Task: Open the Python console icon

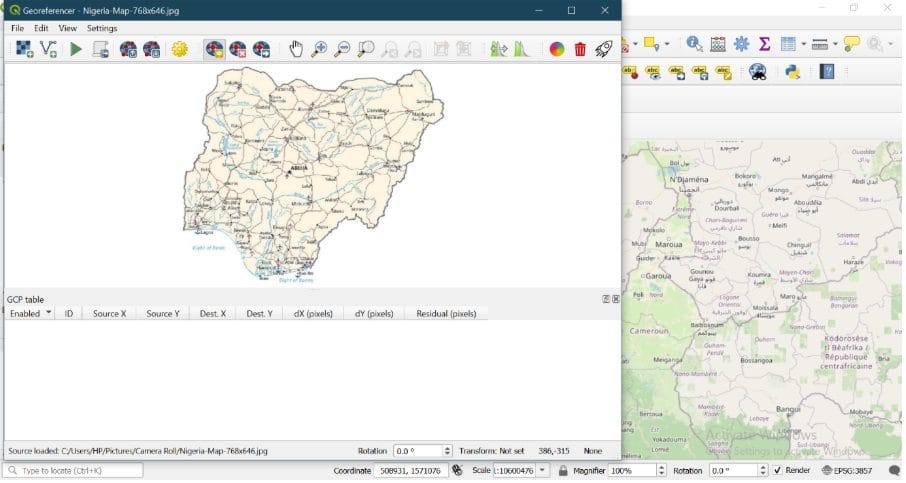Action: coord(791,72)
